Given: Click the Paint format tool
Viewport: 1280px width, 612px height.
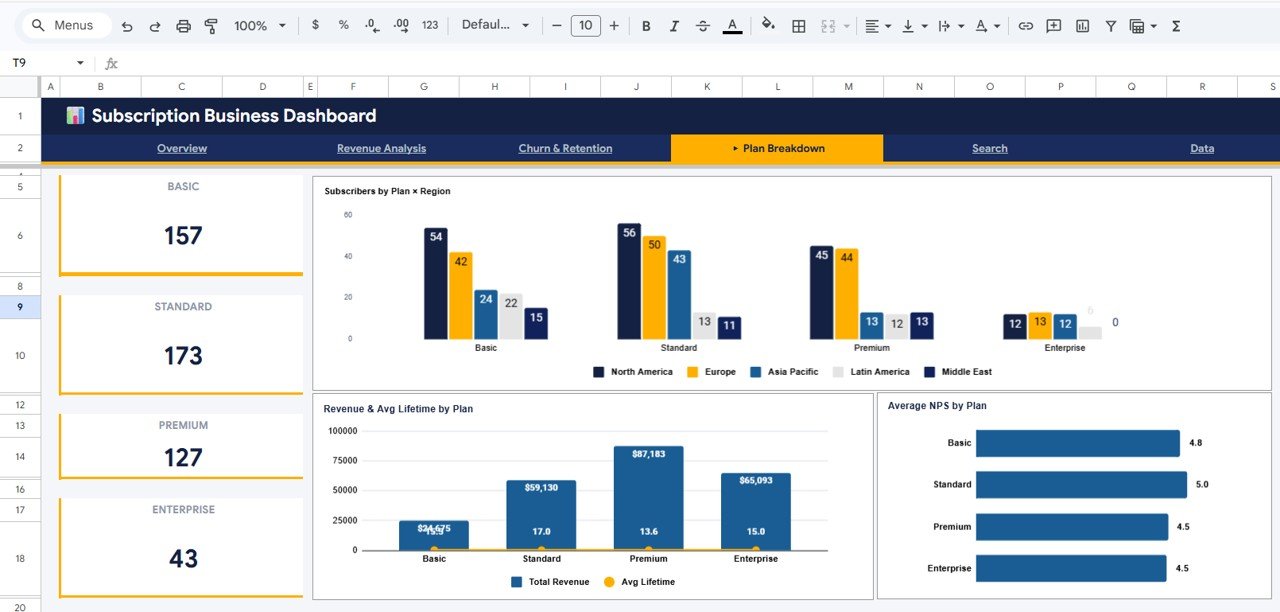Looking at the screenshot, I should [x=211, y=25].
